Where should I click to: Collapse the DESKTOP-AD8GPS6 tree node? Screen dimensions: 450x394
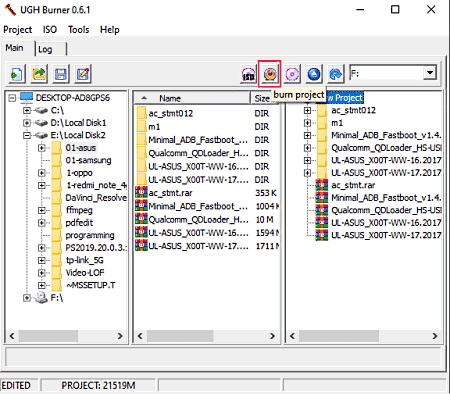pos(12,98)
